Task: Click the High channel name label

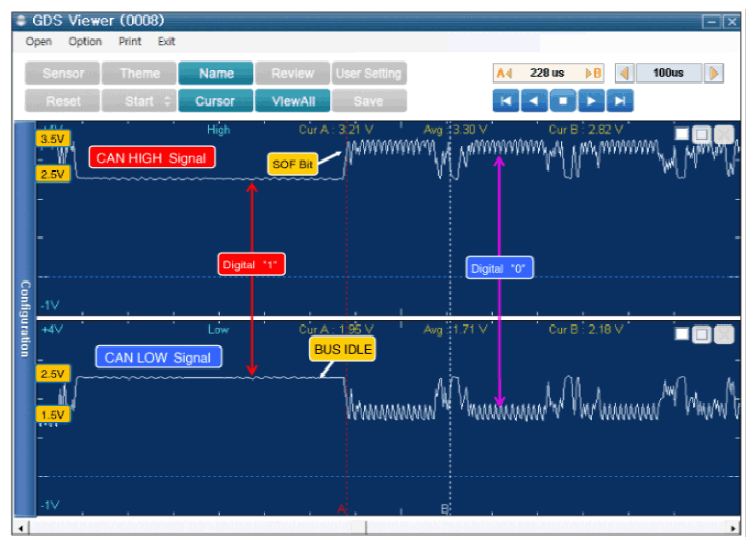Action: pyautogui.click(x=219, y=130)
